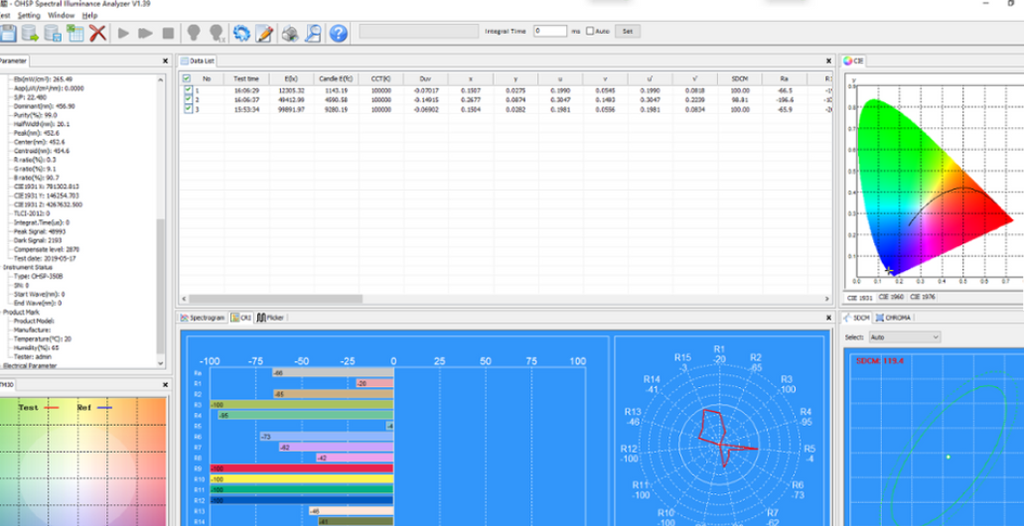Uncheck the checkbox for row 2

point(187,99)
